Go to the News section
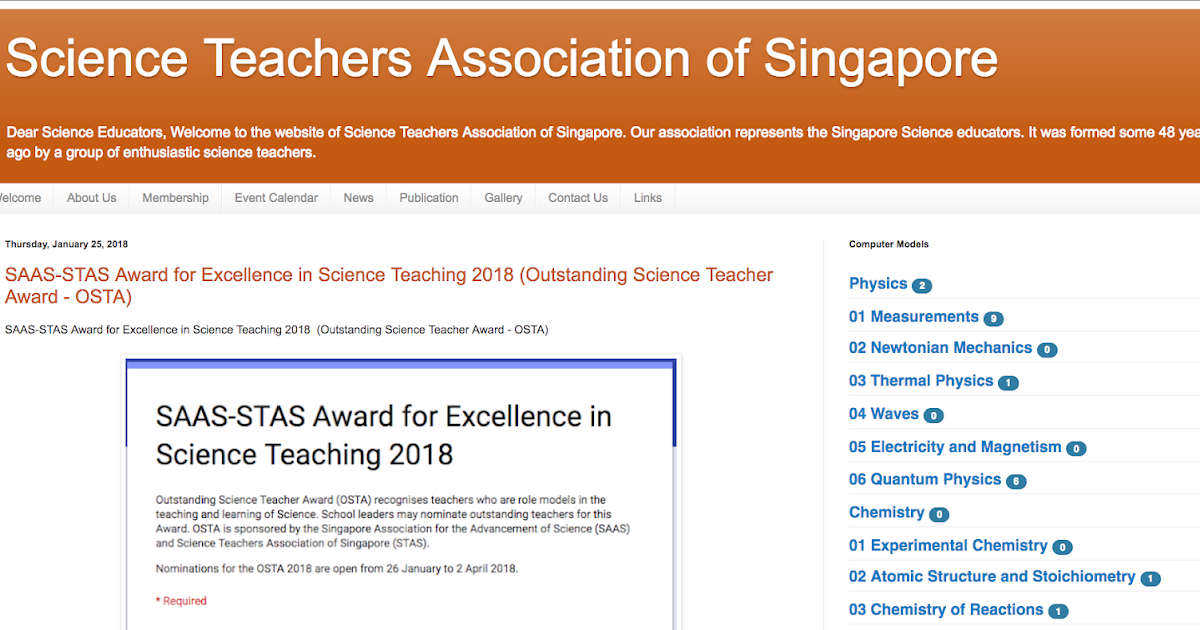 pos(358,197)
